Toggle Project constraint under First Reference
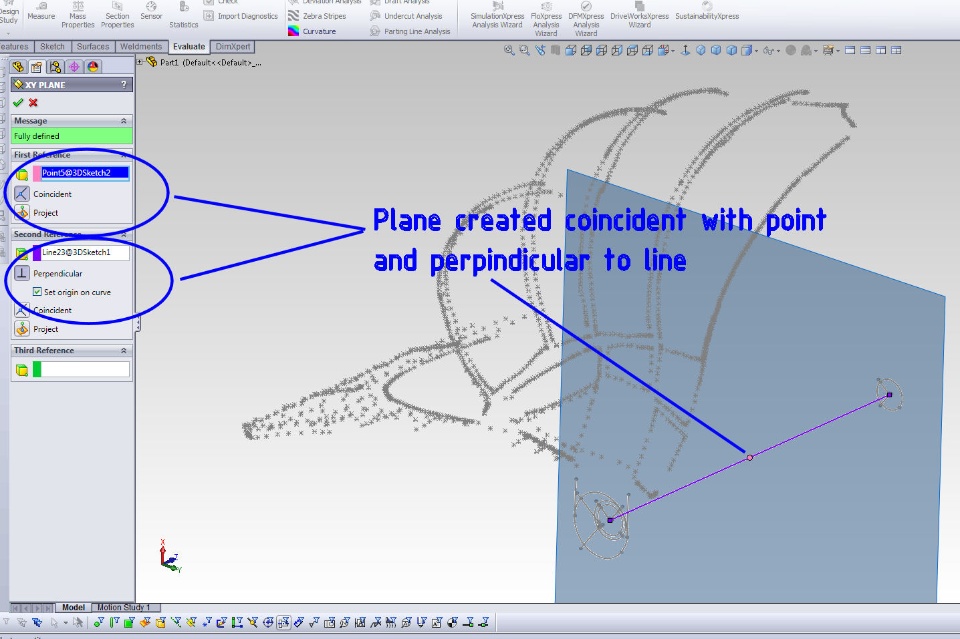This screenshot has height=639, width=960. point(22,212)
